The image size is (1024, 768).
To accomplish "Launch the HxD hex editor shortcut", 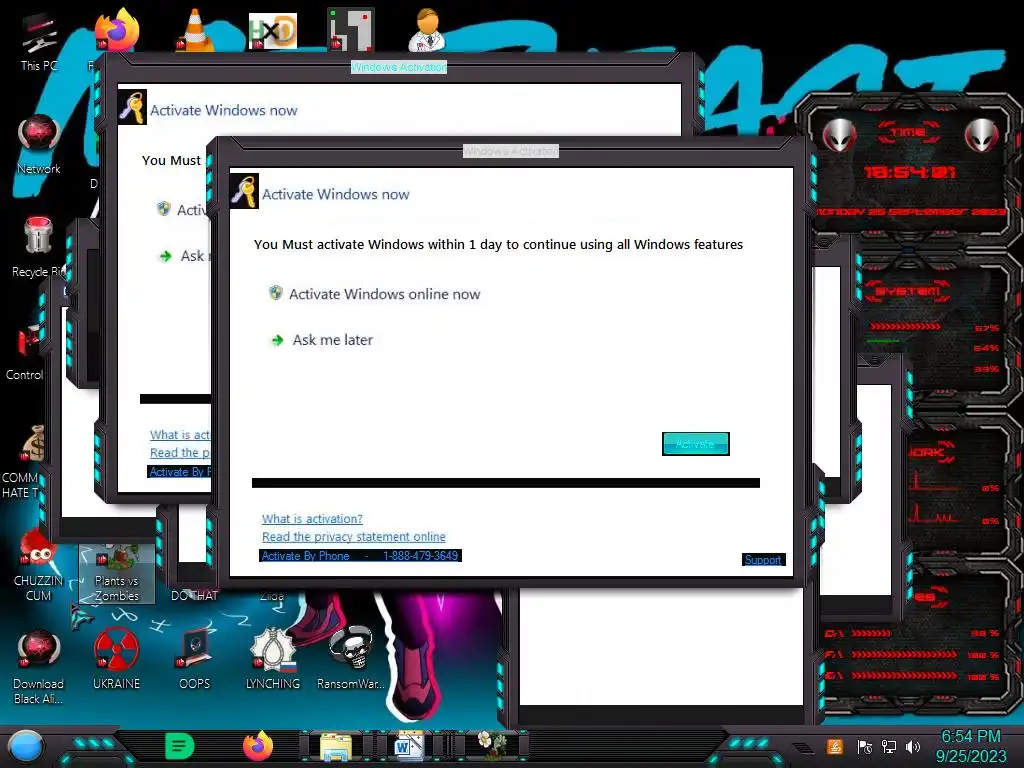I will coord(273,31).
